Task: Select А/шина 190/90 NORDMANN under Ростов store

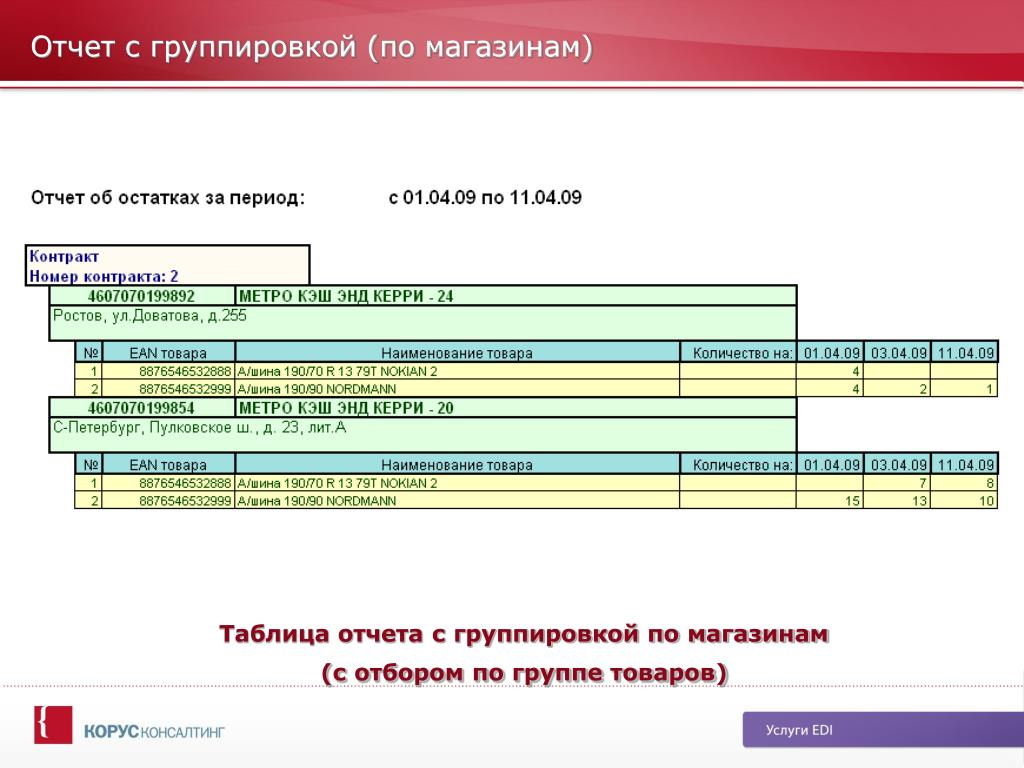Action: coord(457,389)
